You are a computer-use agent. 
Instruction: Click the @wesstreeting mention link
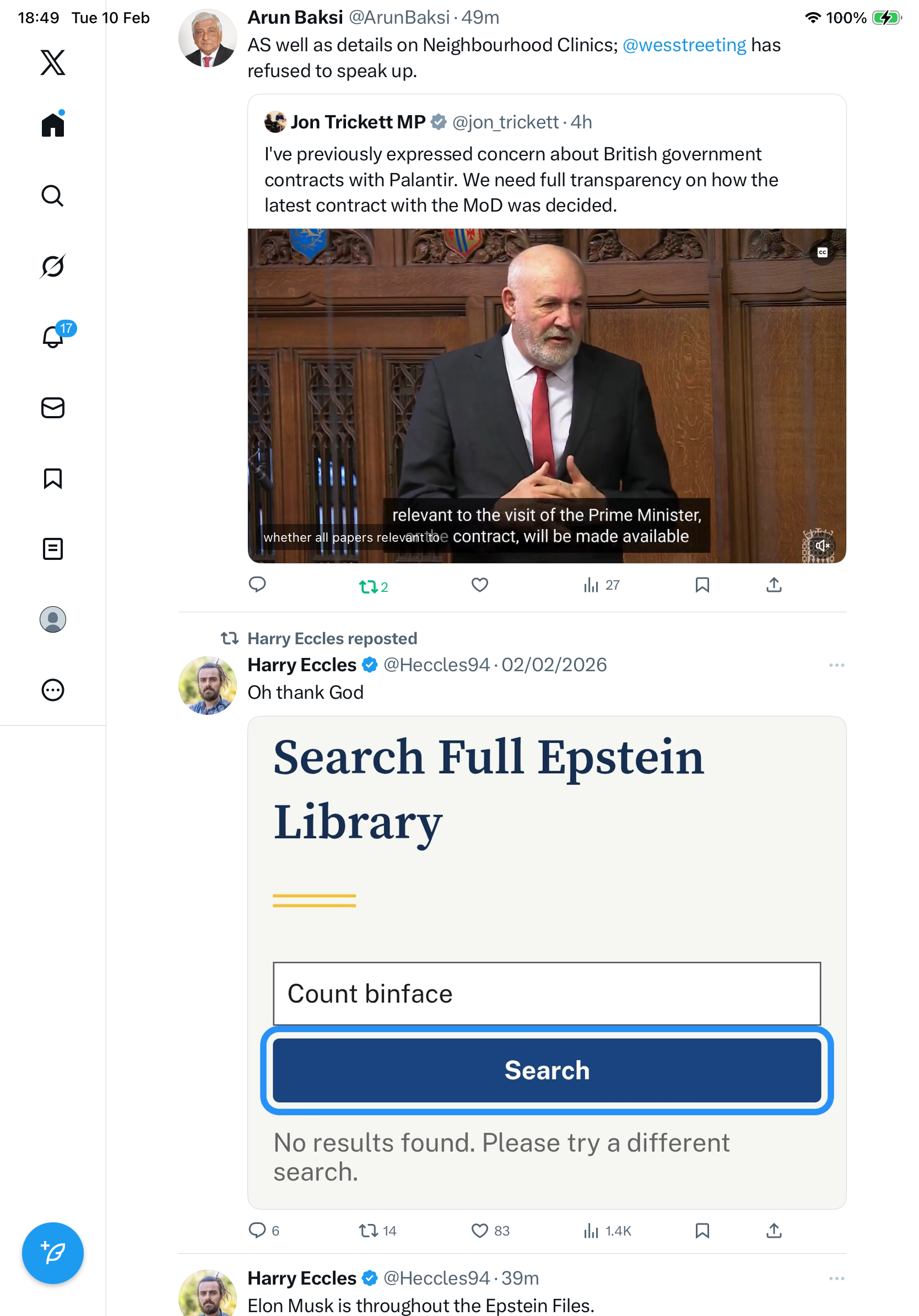684,45
